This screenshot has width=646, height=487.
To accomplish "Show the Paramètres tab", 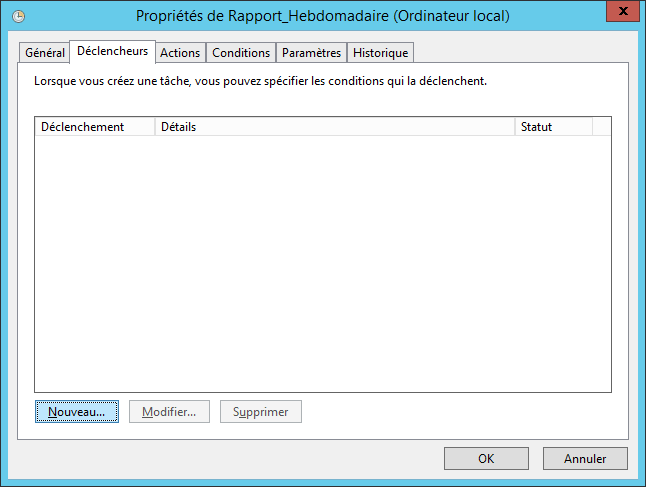I will point(311,53).
